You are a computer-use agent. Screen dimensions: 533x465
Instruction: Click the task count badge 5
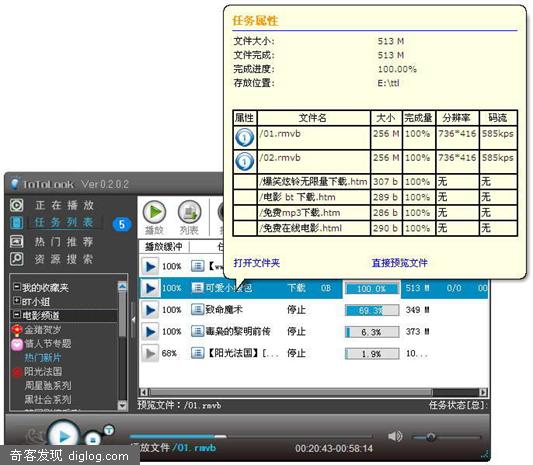point(122,224)
